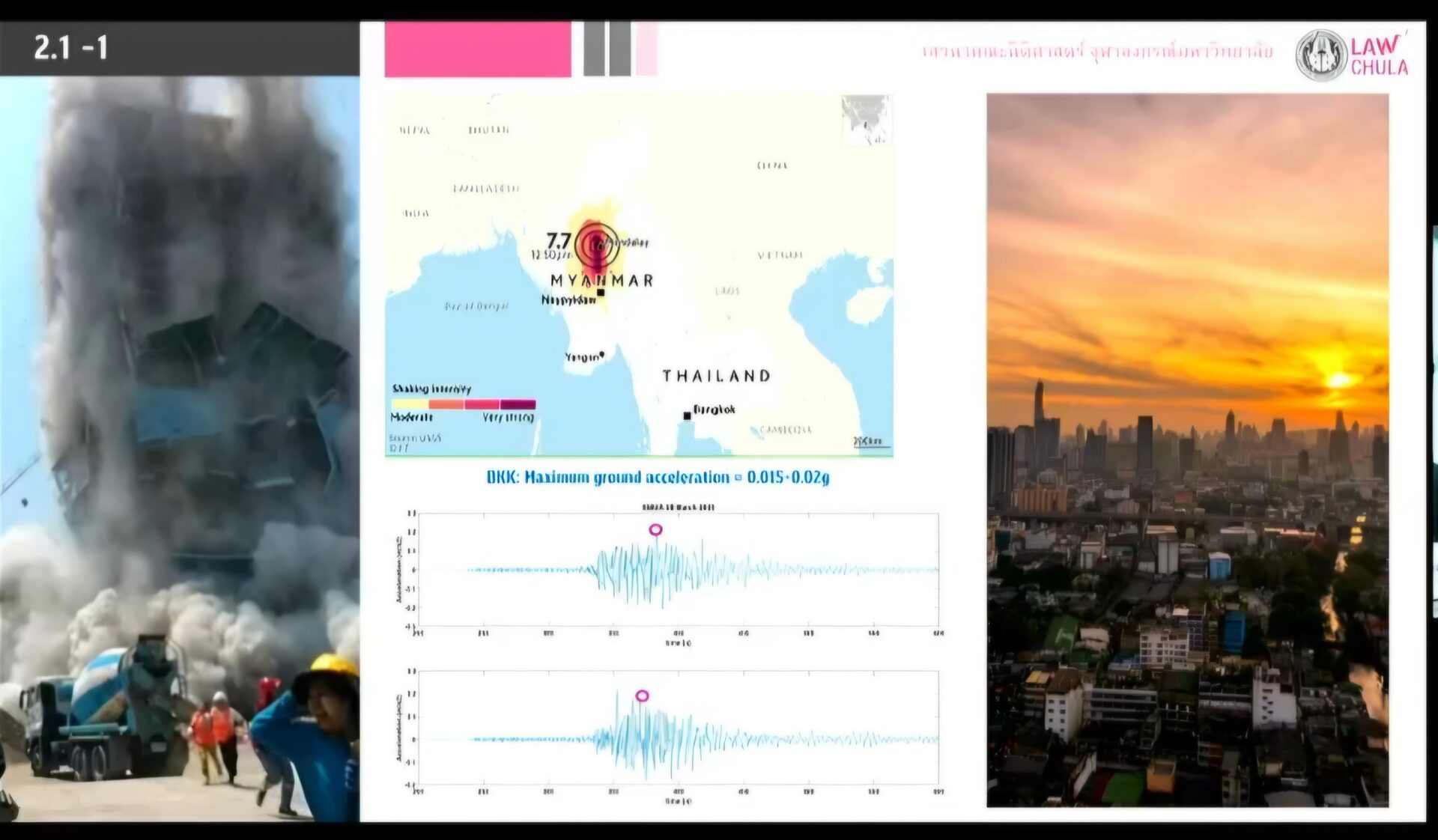The image size is (1438, 840).
Task: Click the 2.1 -1 slide label
Action: coord(71,49)
